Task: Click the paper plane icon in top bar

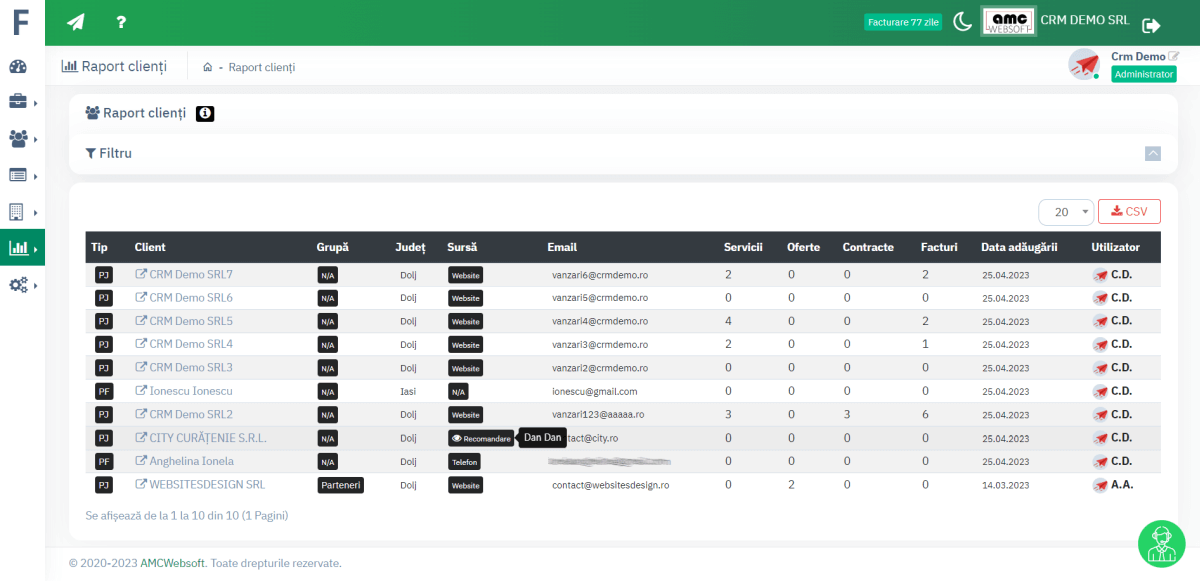Action: click(76, 22)
